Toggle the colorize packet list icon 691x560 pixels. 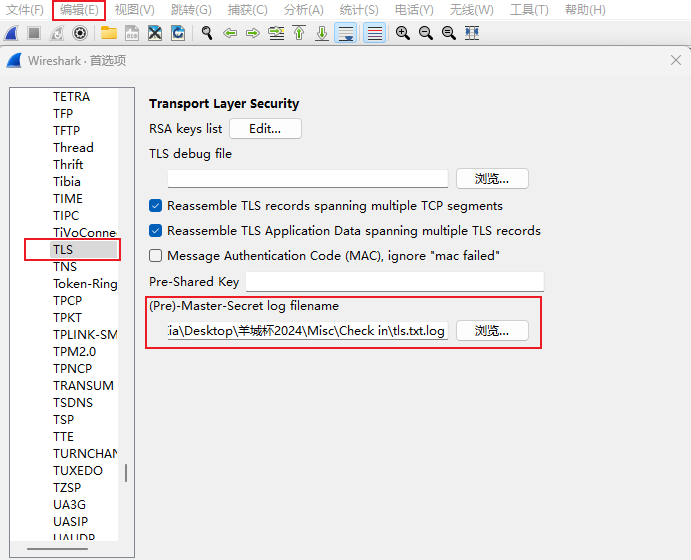[374, 33]
